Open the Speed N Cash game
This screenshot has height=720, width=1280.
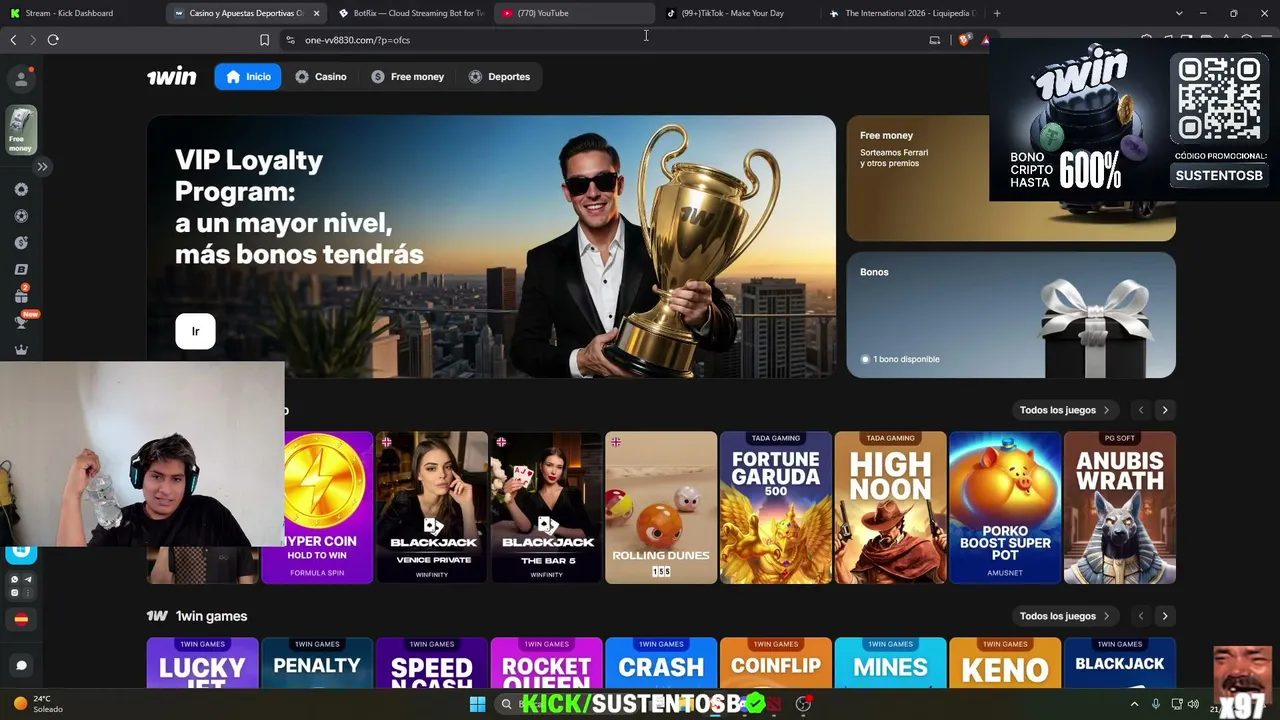(432, 663)
